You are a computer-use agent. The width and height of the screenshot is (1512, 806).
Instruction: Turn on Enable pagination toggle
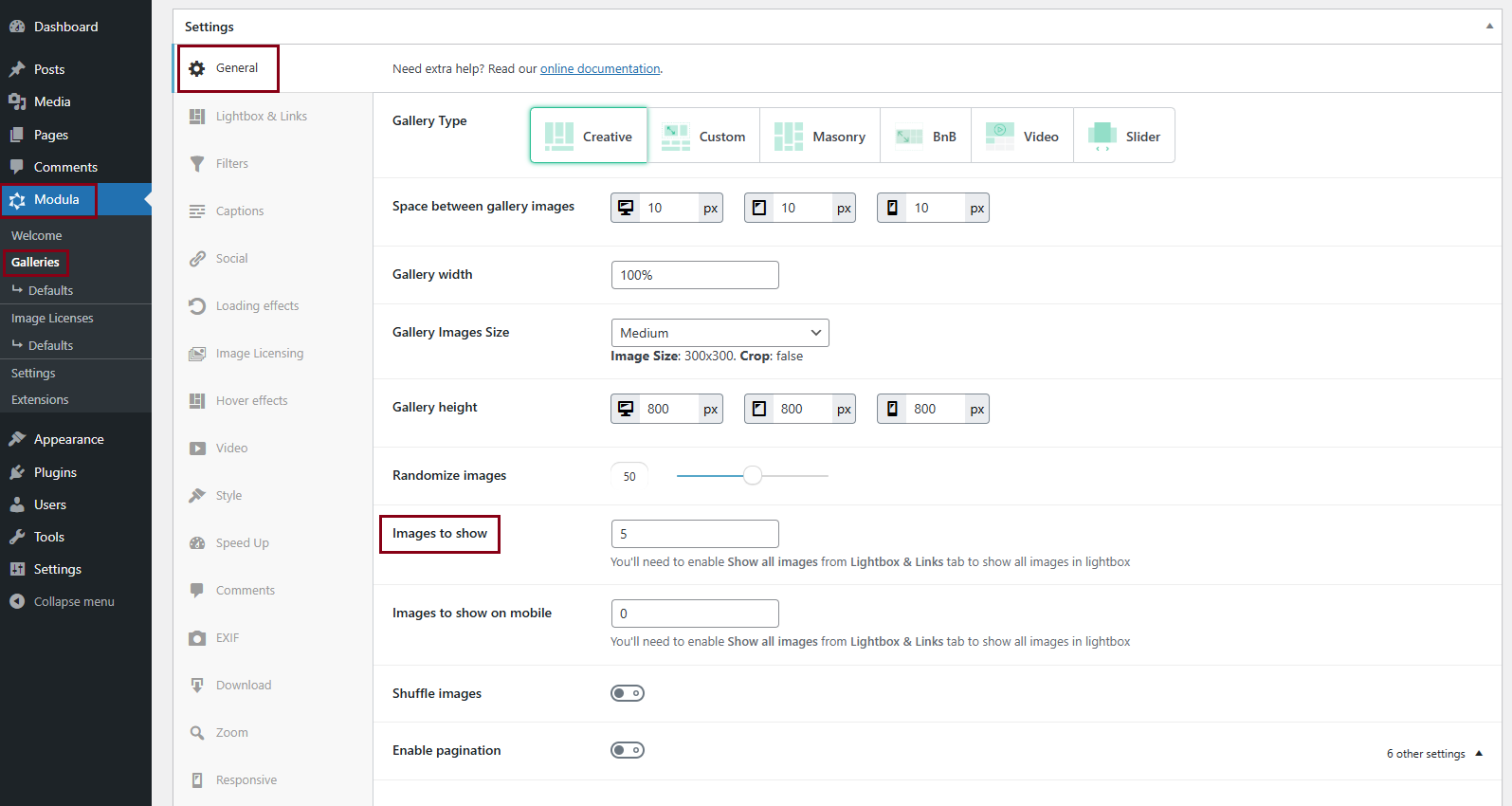point(628,750)
